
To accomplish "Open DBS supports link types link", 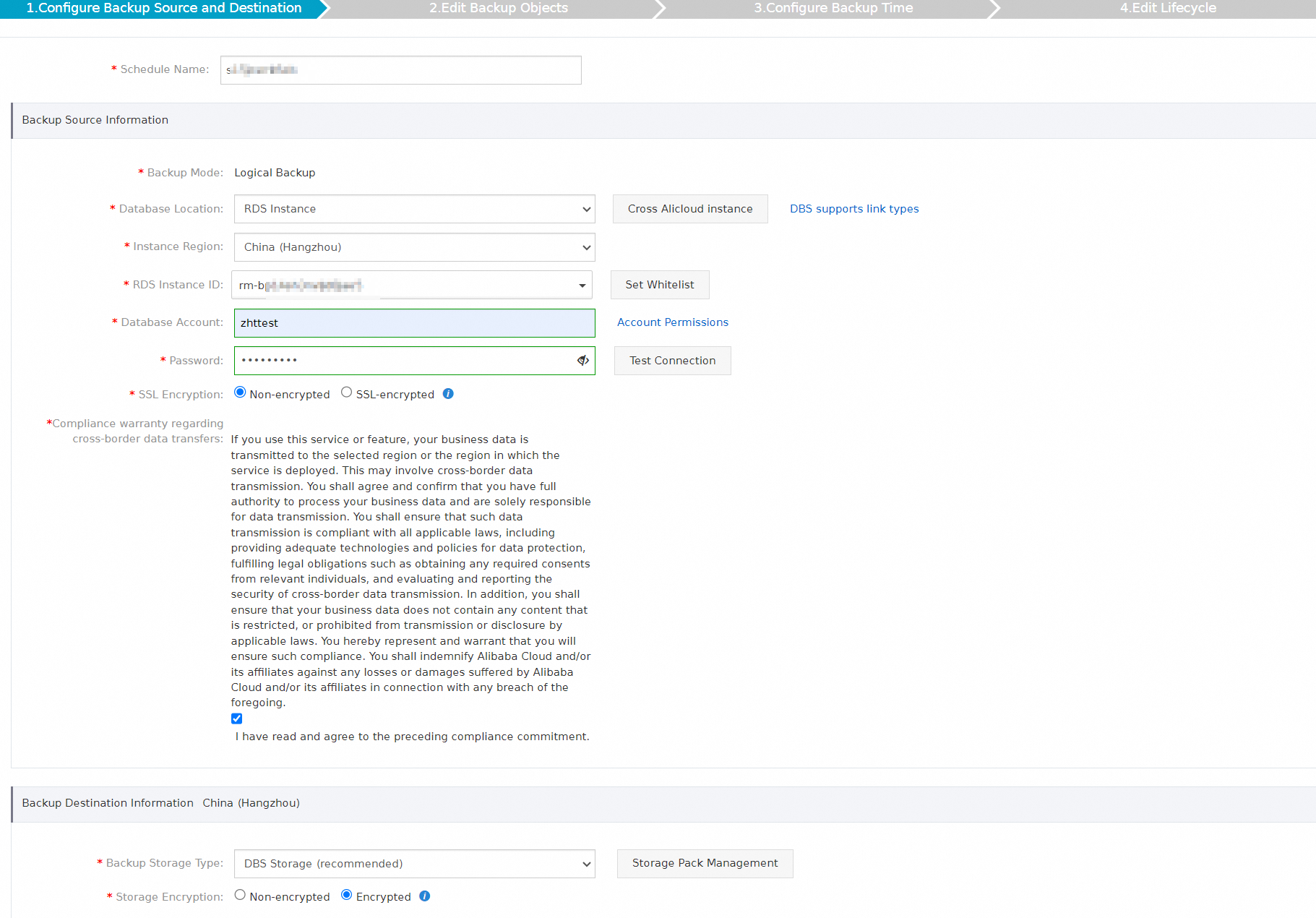I will pyautogui.click(x=854, y=209).
